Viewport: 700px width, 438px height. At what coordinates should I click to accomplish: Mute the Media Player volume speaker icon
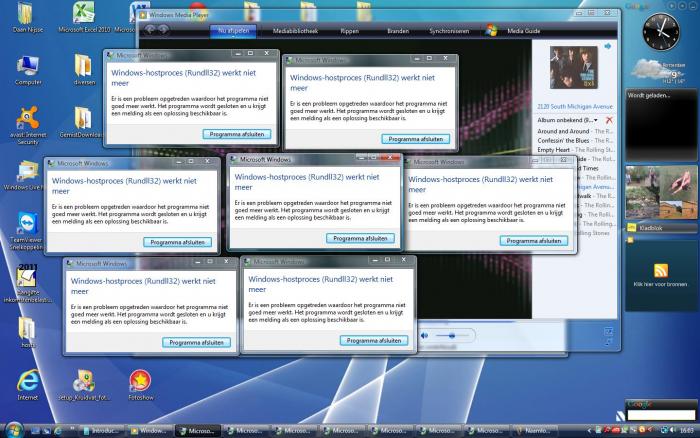425,335
